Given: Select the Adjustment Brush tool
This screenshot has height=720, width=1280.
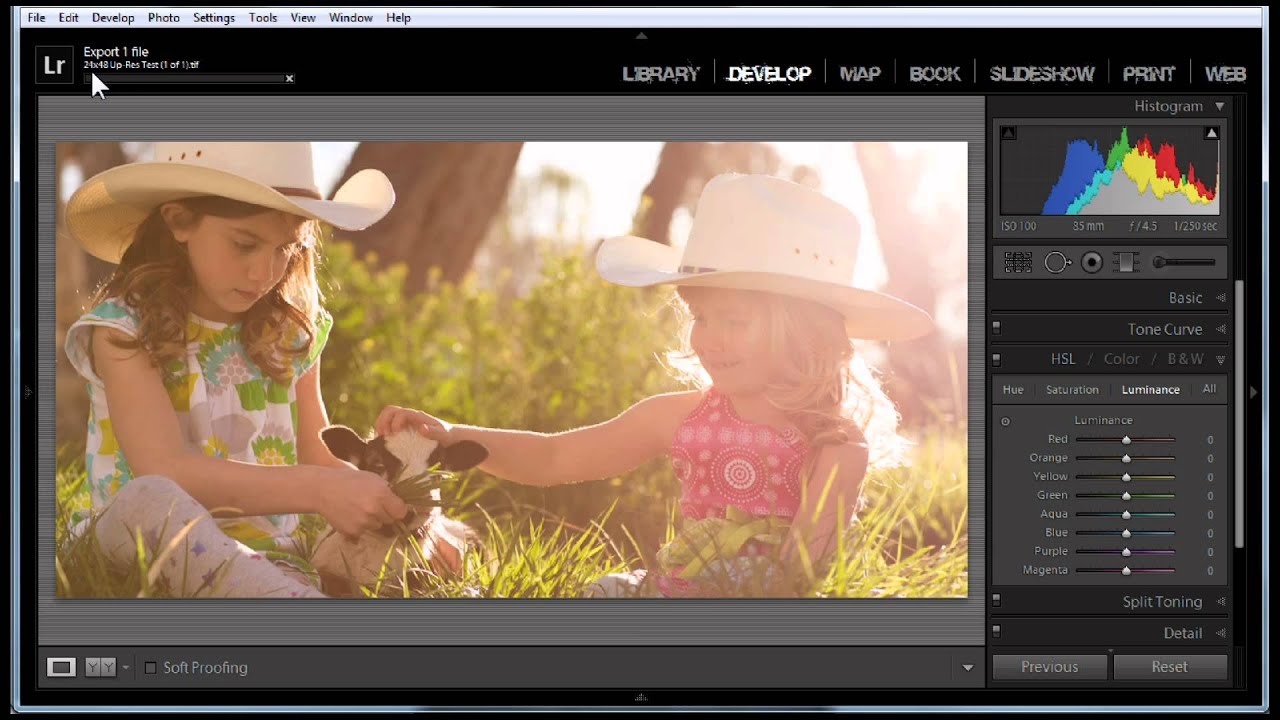Looking at the screenshot, I should click(1184, 262).
